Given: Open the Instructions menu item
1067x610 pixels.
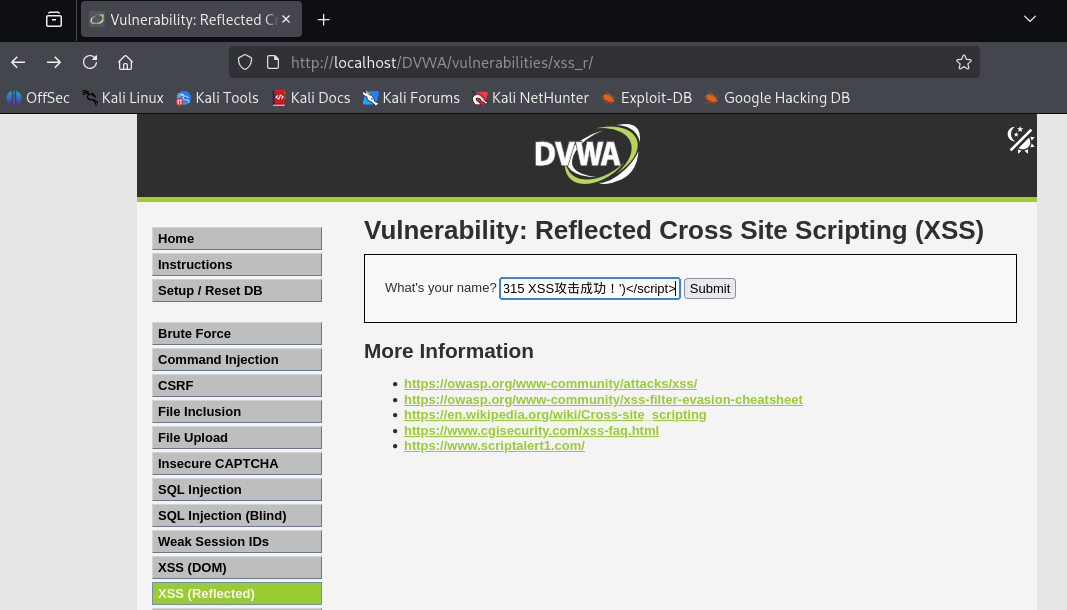Looking at the screenshot, I should click(x=237, y=265).
